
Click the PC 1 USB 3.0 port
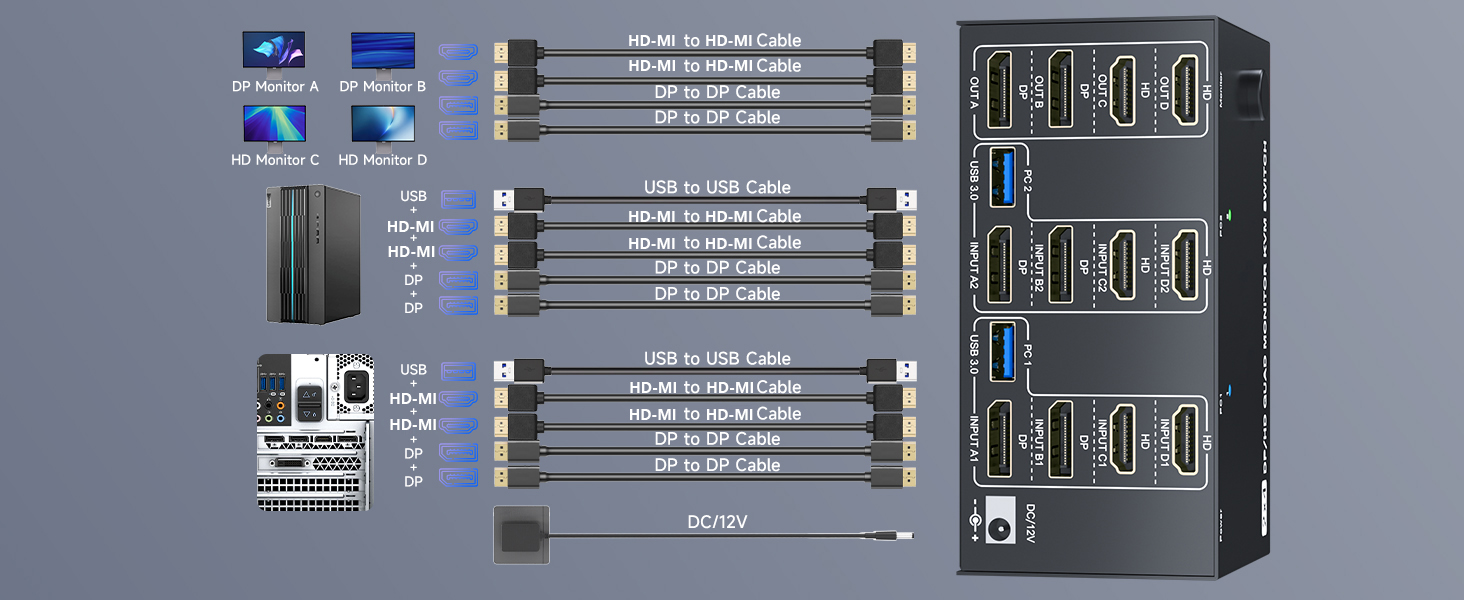1004,351
